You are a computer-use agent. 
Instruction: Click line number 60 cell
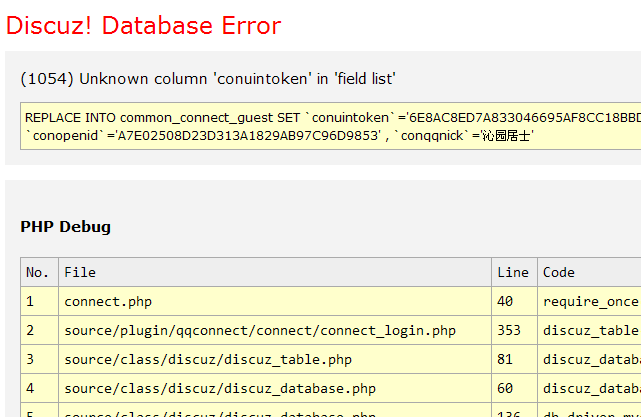(x=506, y=388)
